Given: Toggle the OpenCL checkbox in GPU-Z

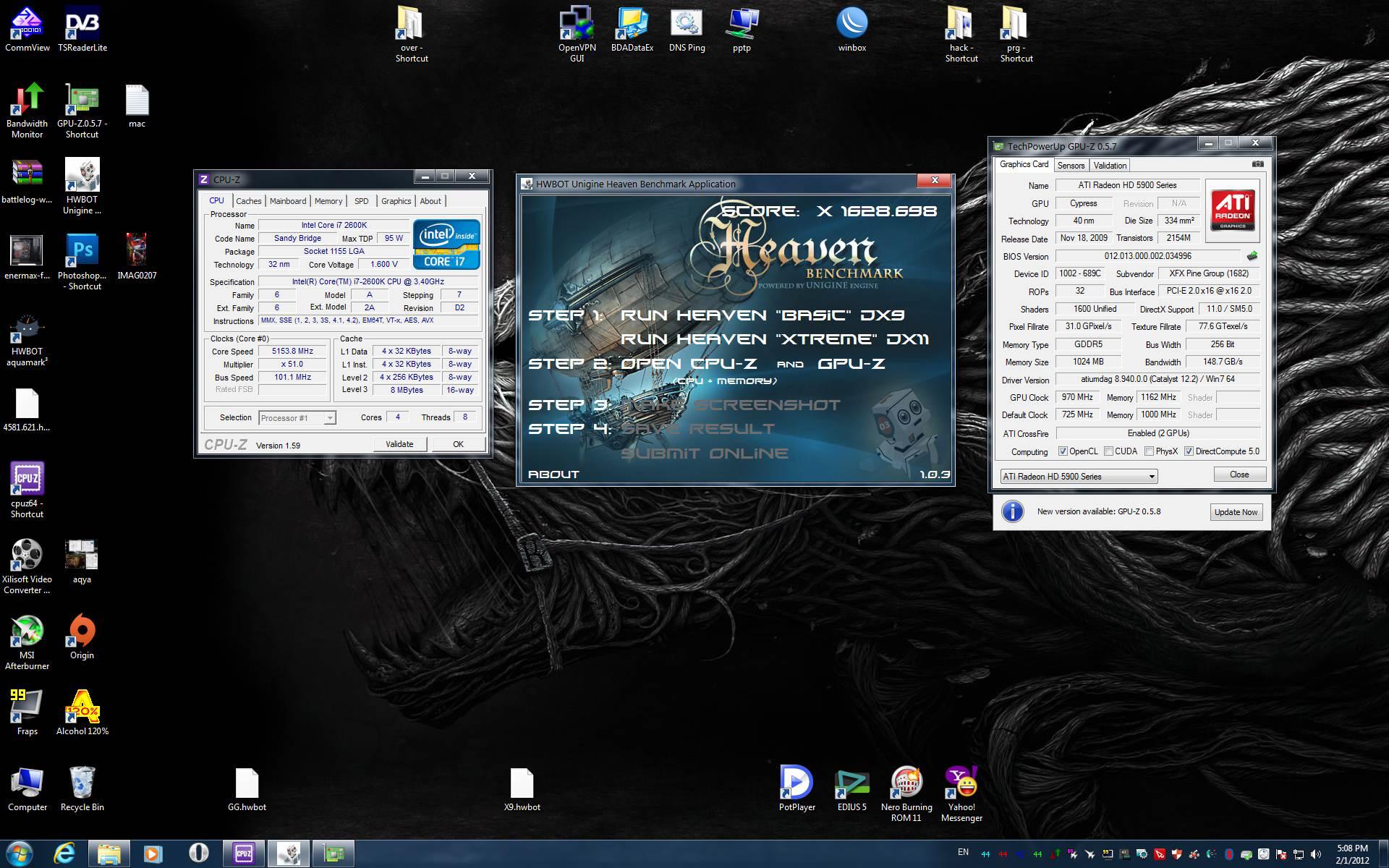Looking at the screenshot, I should (x=1063, y=451).
